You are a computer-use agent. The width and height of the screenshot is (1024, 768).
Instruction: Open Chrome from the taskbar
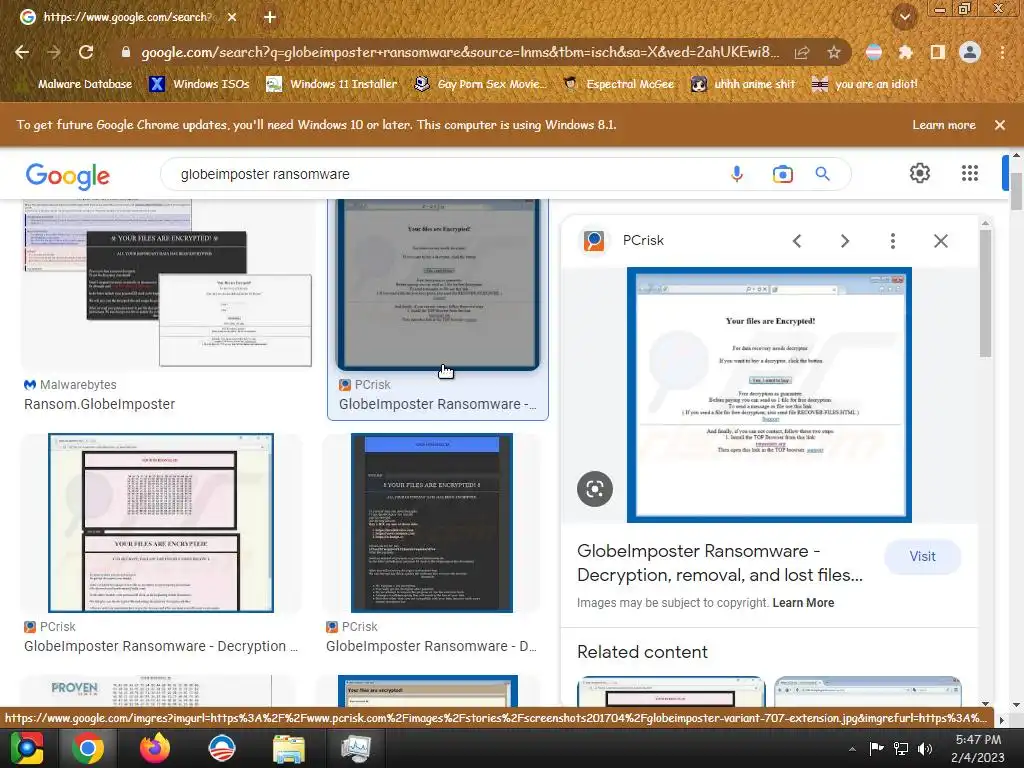88,748
